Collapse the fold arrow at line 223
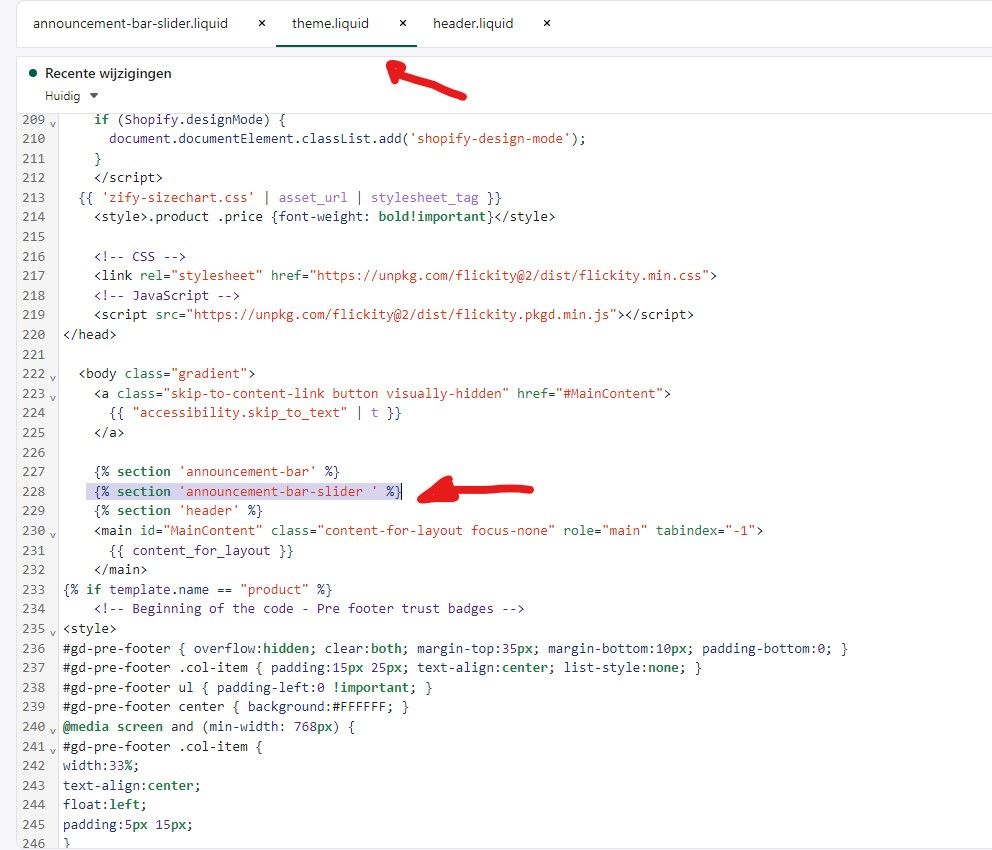The width and height of the screenshot is (992, 850). [53, 398]
